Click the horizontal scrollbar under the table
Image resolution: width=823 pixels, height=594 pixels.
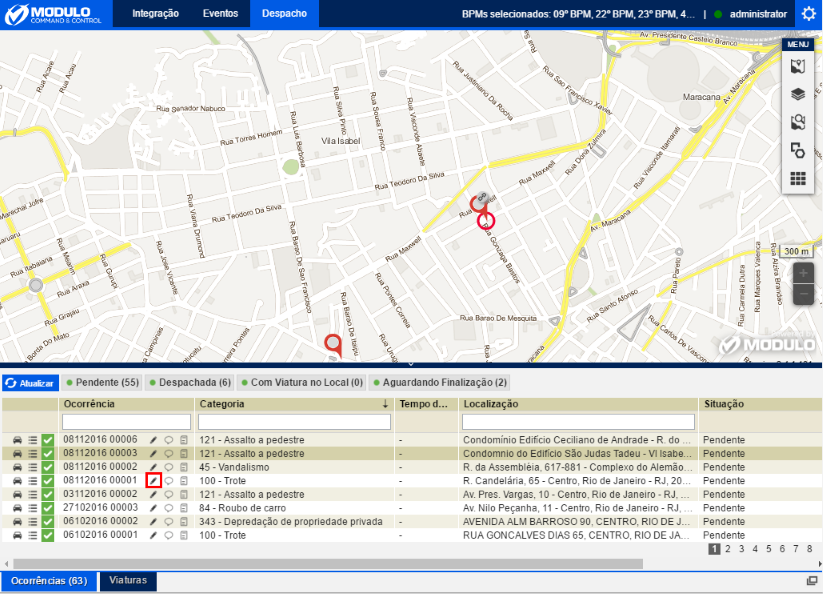tap(328, 564)
